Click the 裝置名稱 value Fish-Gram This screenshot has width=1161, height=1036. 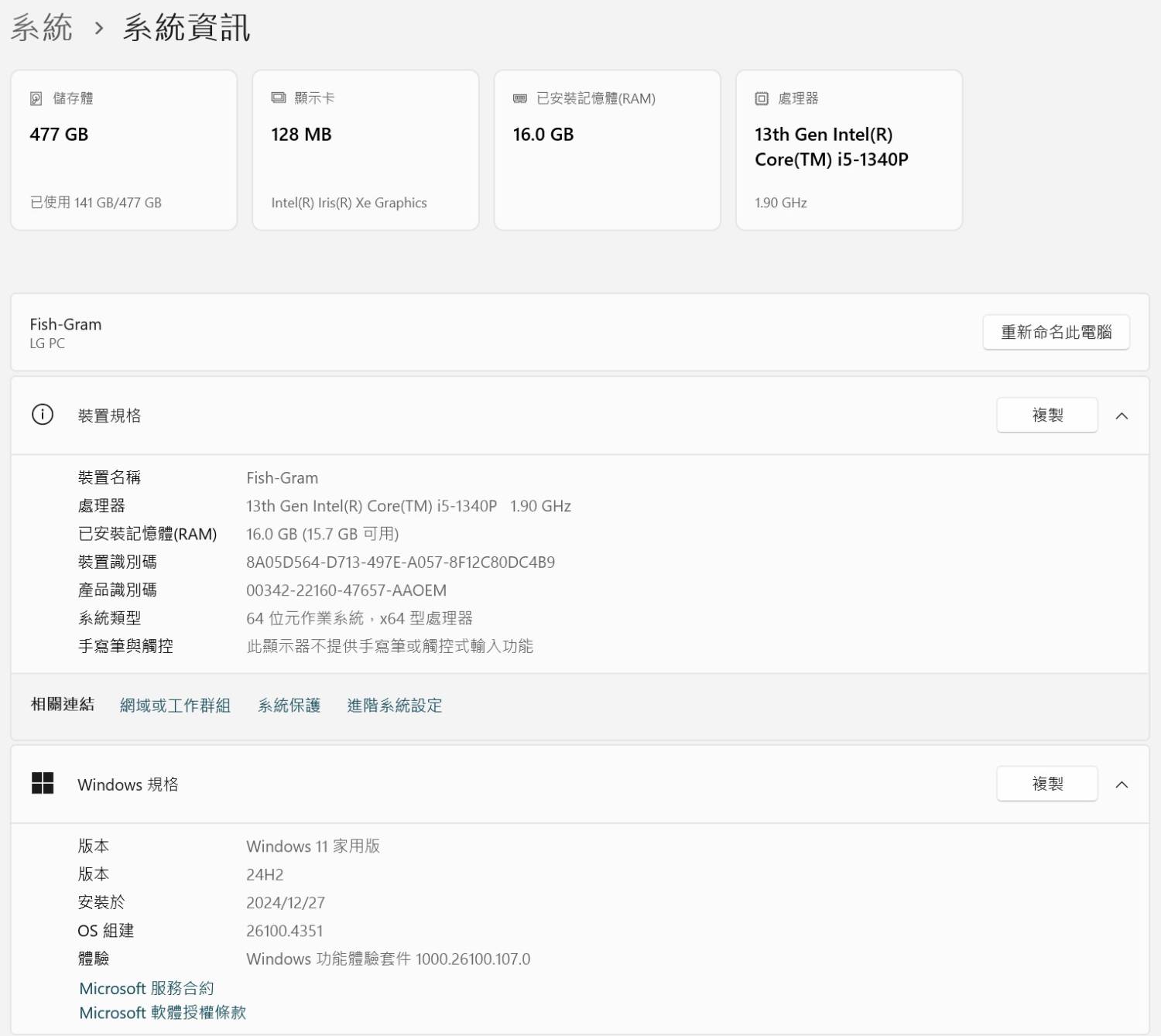[x=282, y=478]
